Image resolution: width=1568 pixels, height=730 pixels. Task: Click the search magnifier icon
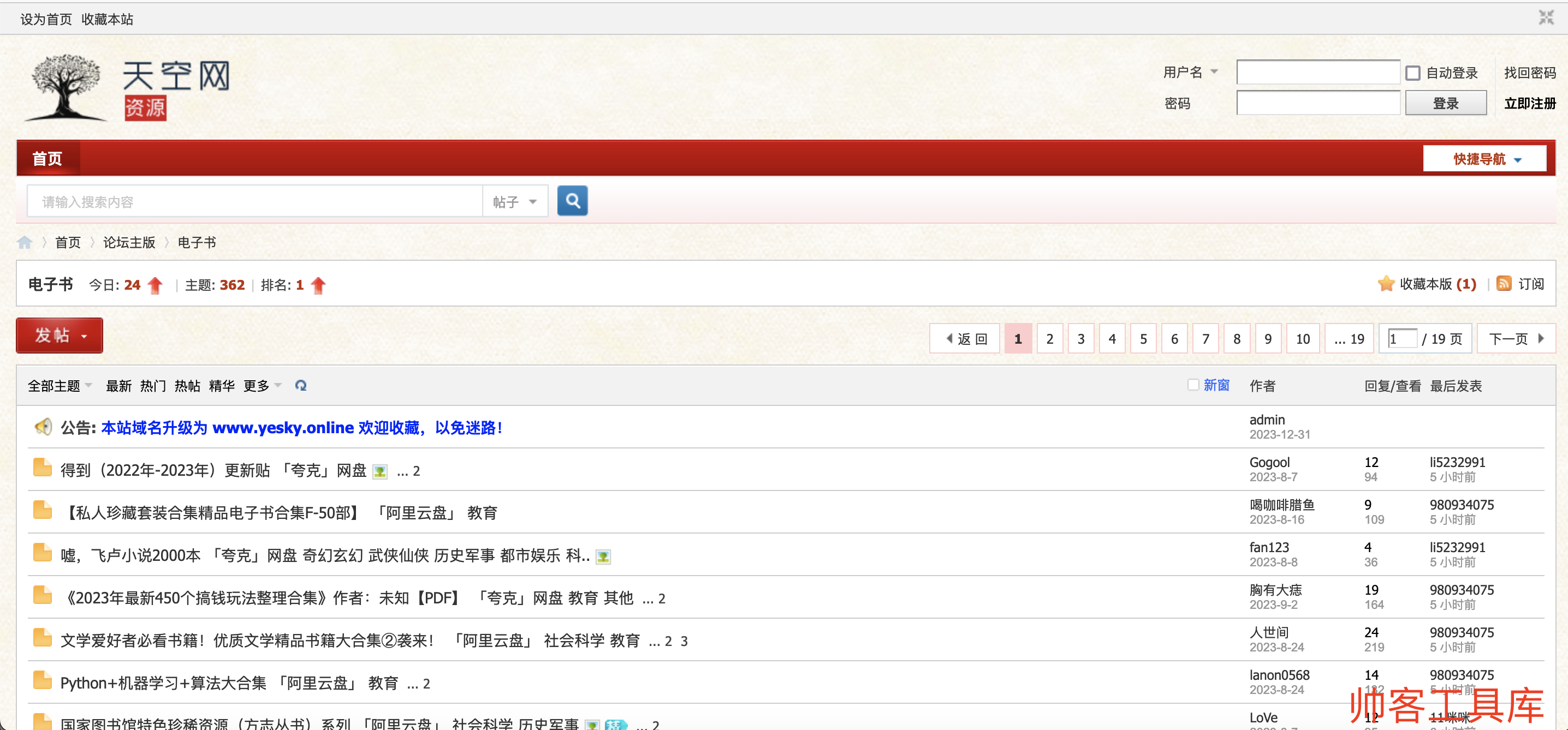click(572, 201)
